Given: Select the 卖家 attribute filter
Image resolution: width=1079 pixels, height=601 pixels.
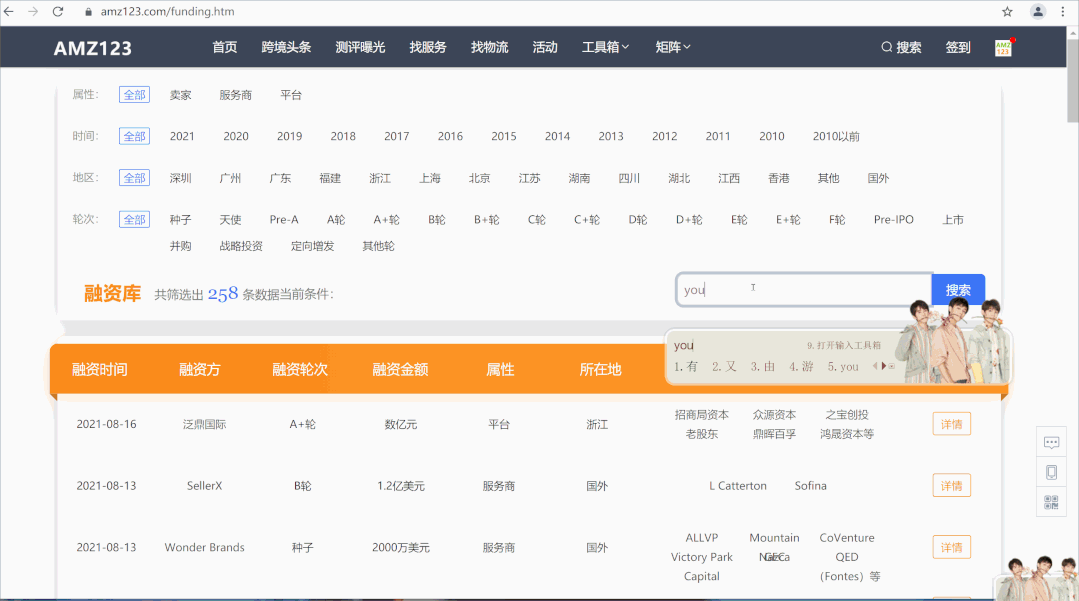Looking at the screenshot, I should point(180,94).
